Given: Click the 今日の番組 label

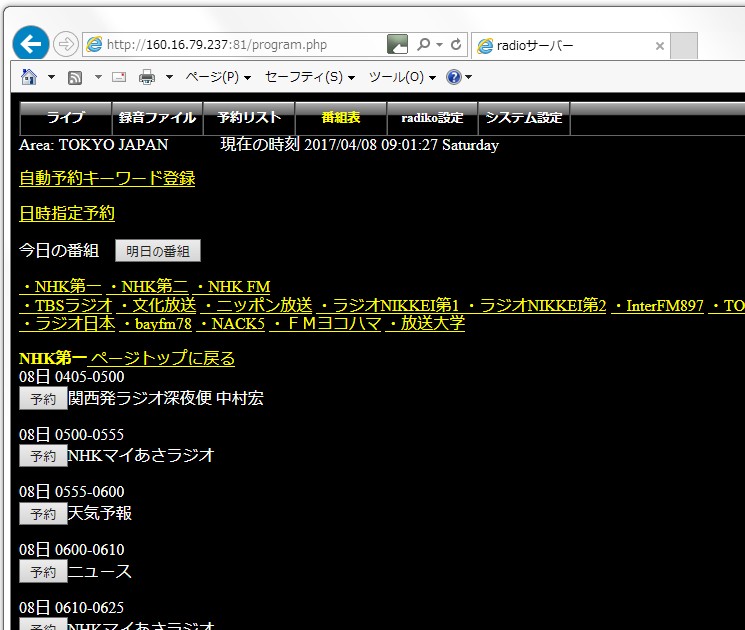Looking at the screenshot, I should (59, 250).
